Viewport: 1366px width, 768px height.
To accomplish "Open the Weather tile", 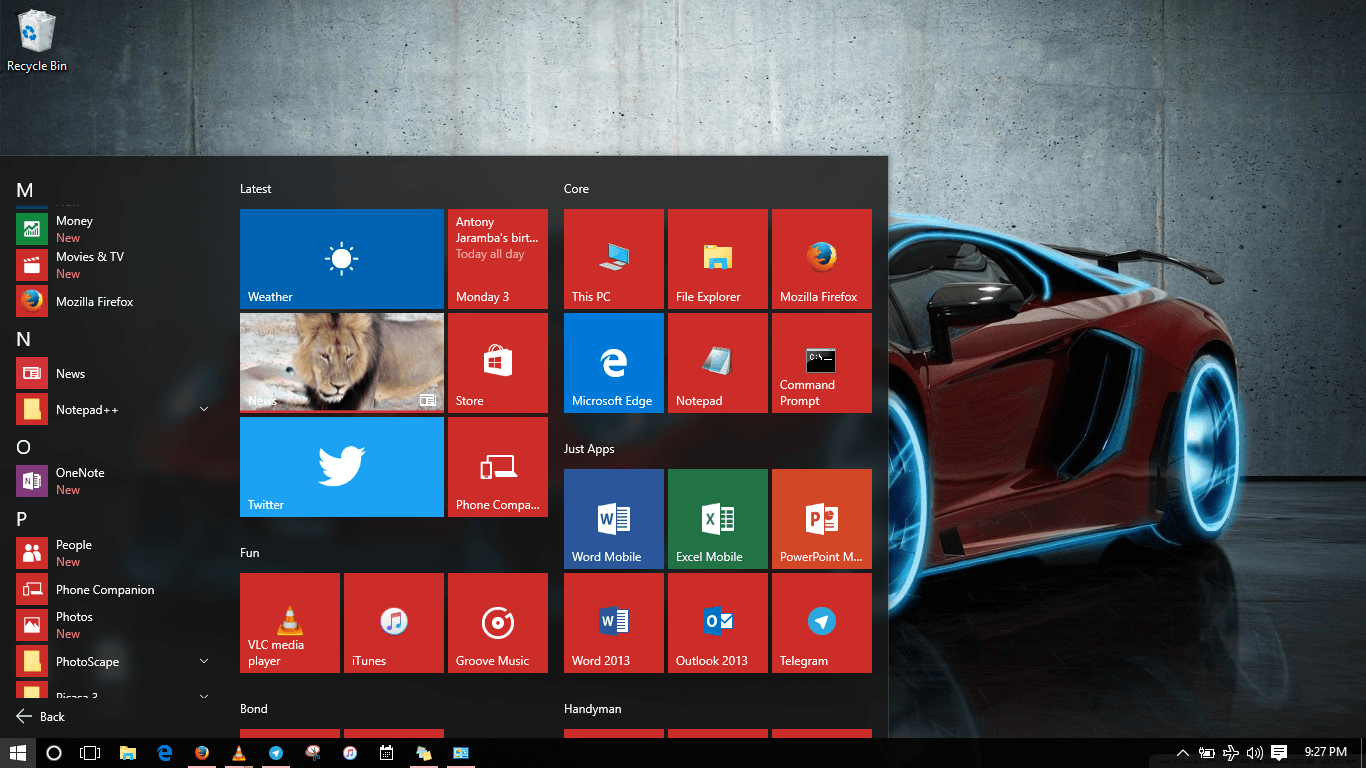I will point(342,259).
